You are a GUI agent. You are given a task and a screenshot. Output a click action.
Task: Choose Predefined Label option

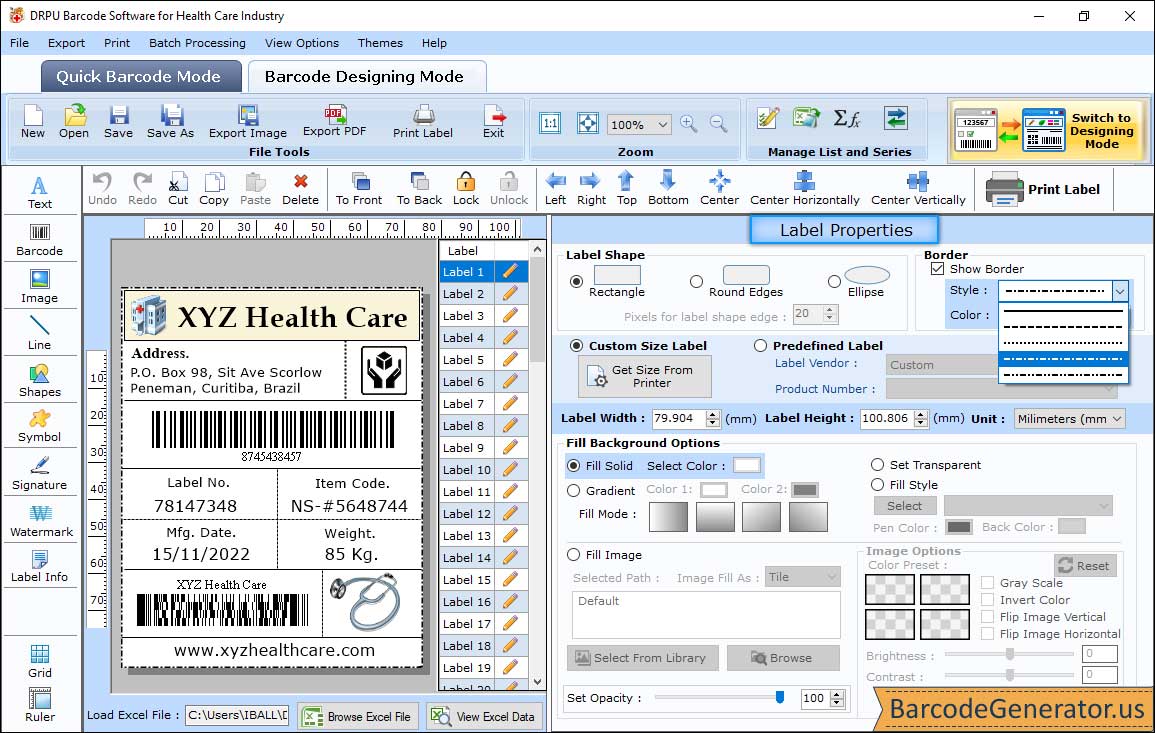760,346
